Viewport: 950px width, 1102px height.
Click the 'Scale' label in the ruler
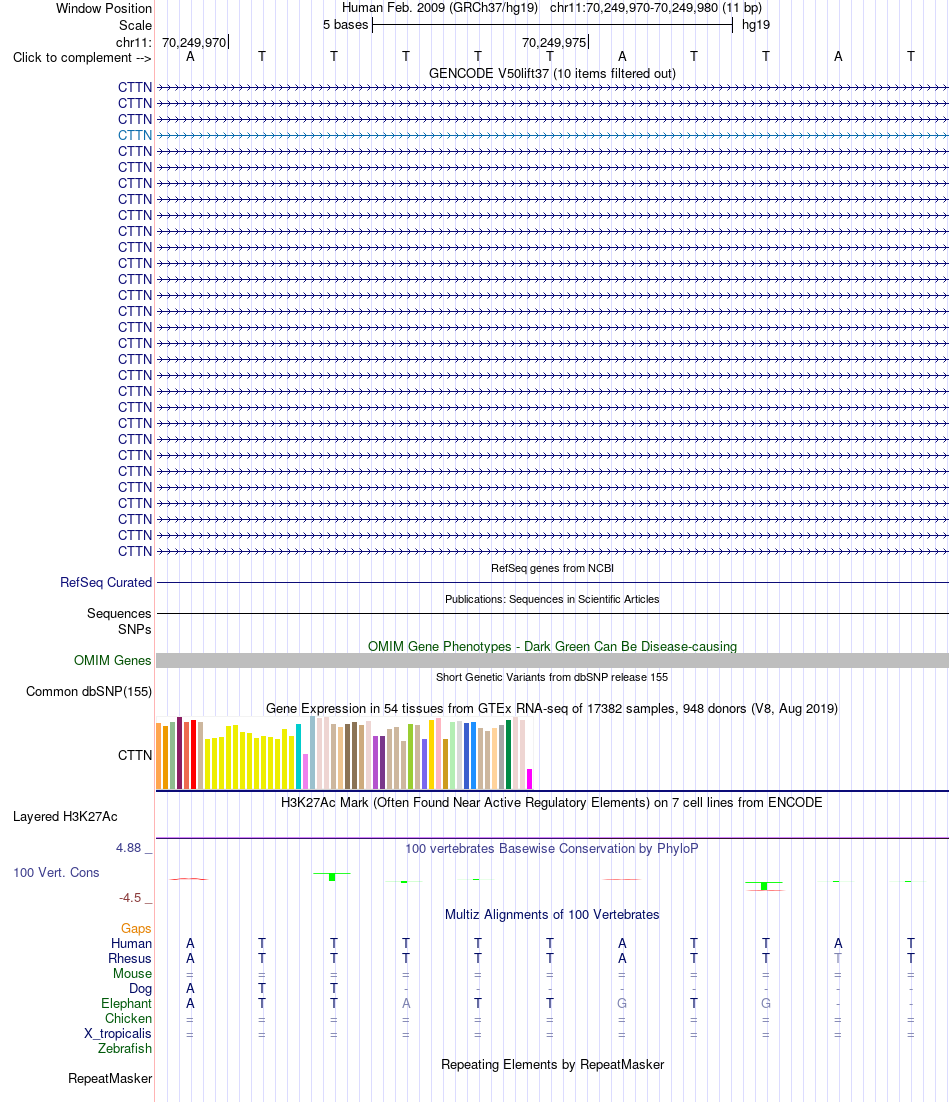pos(135,25)
